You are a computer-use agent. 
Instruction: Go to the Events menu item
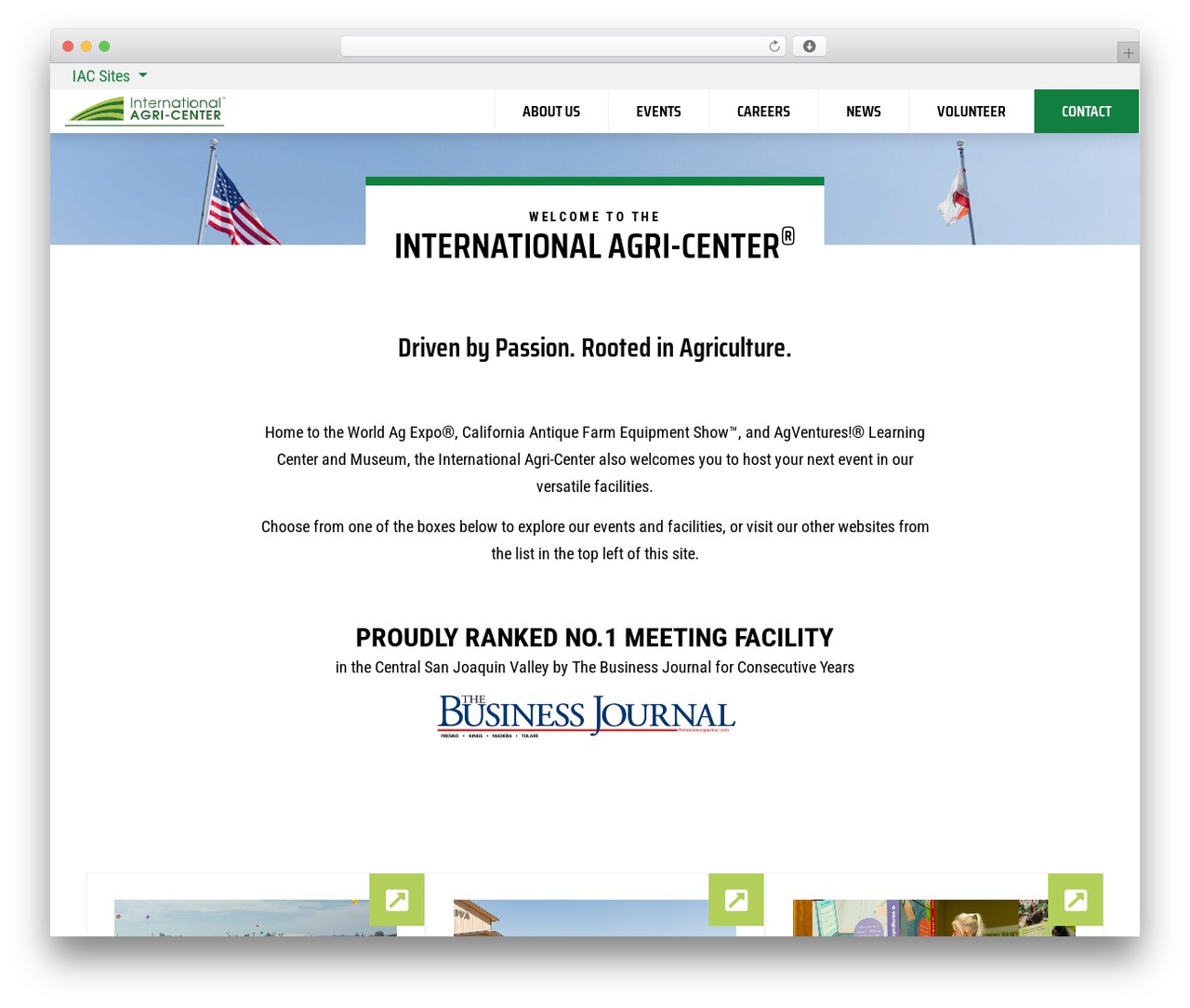click(x=658, y=112)
